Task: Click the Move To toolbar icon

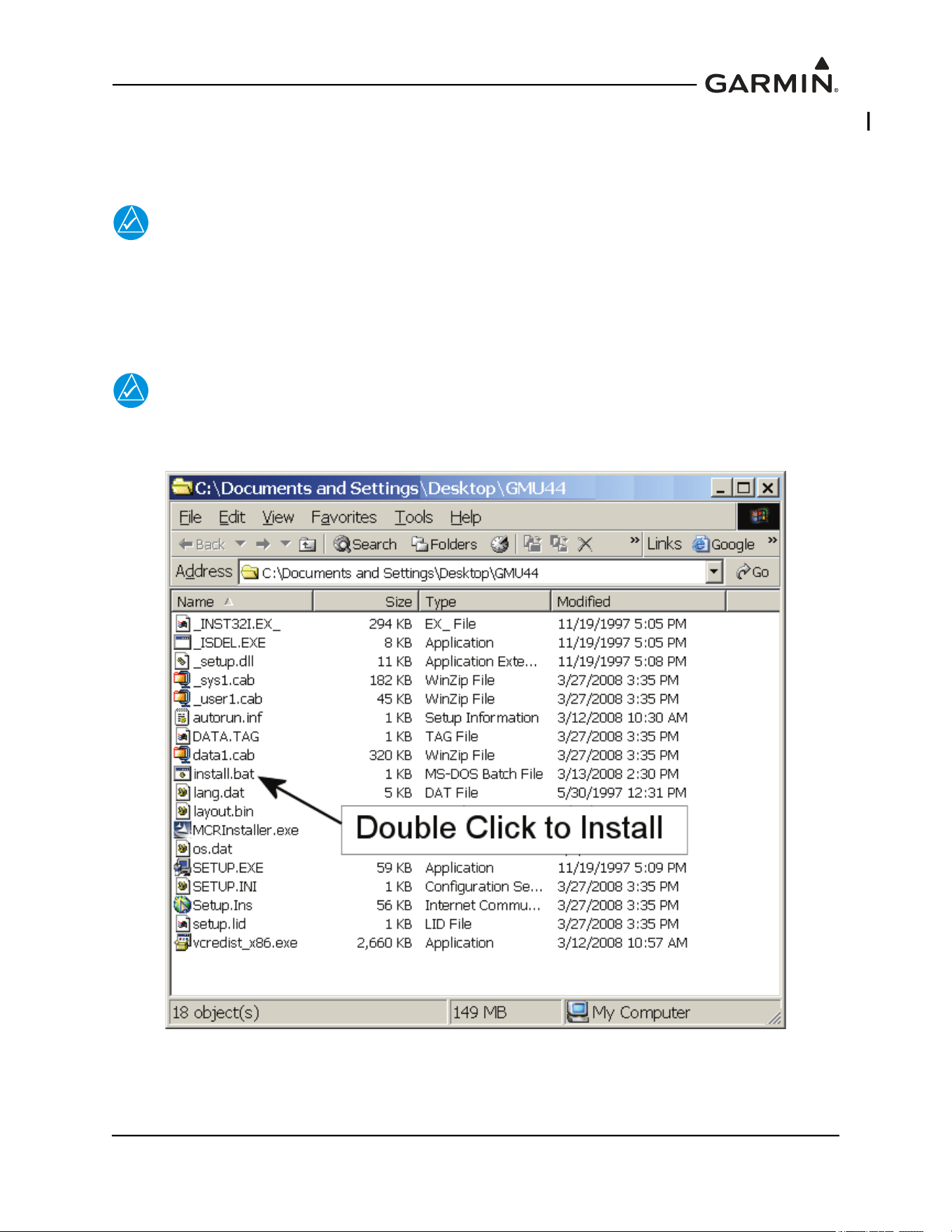Action: tap(533, 544)
